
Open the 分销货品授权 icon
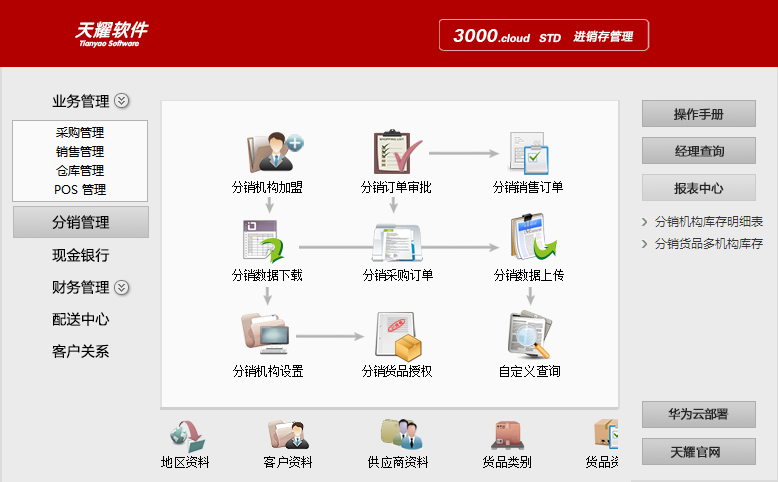point(397,336)
